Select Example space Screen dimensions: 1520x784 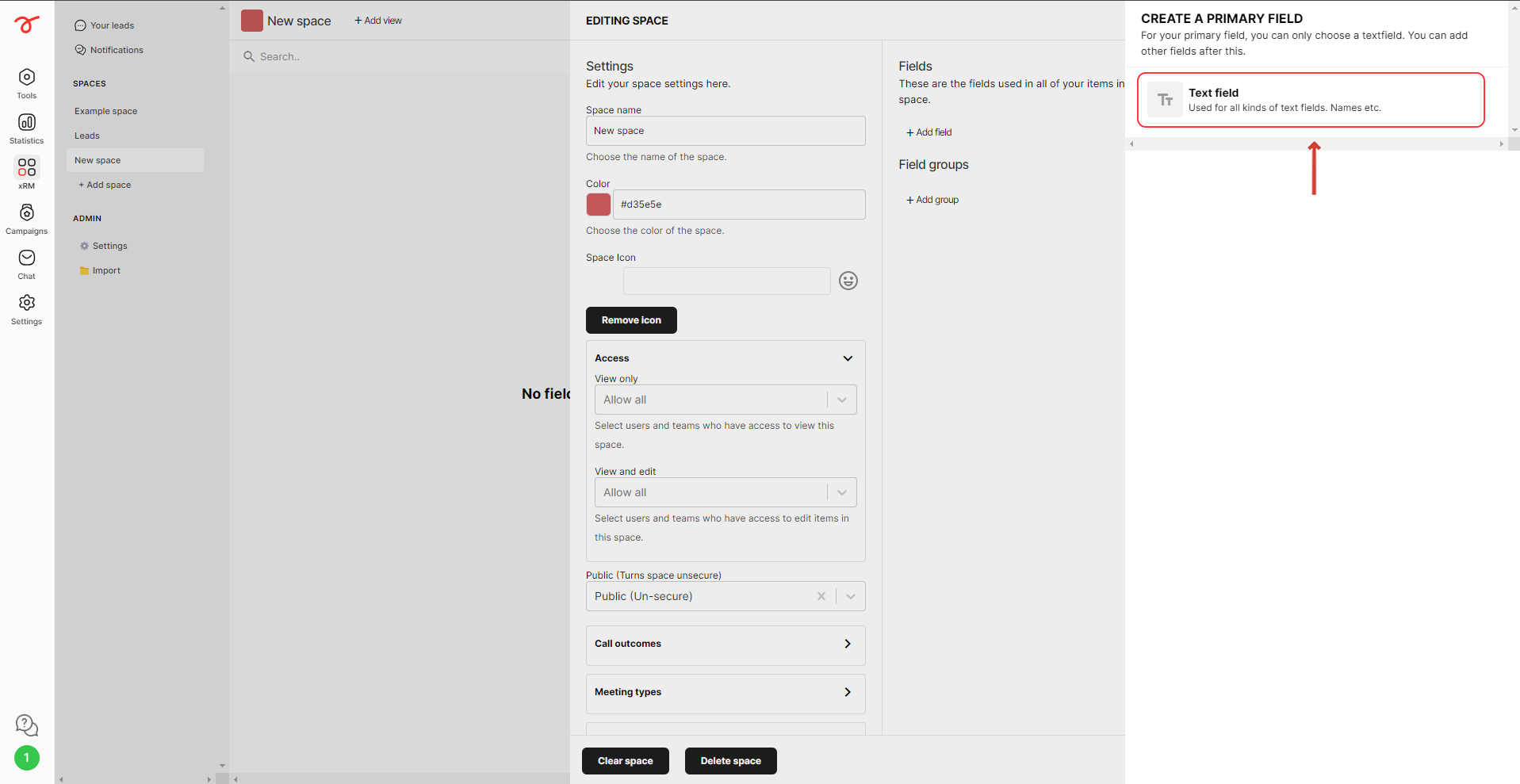point(106,111)
